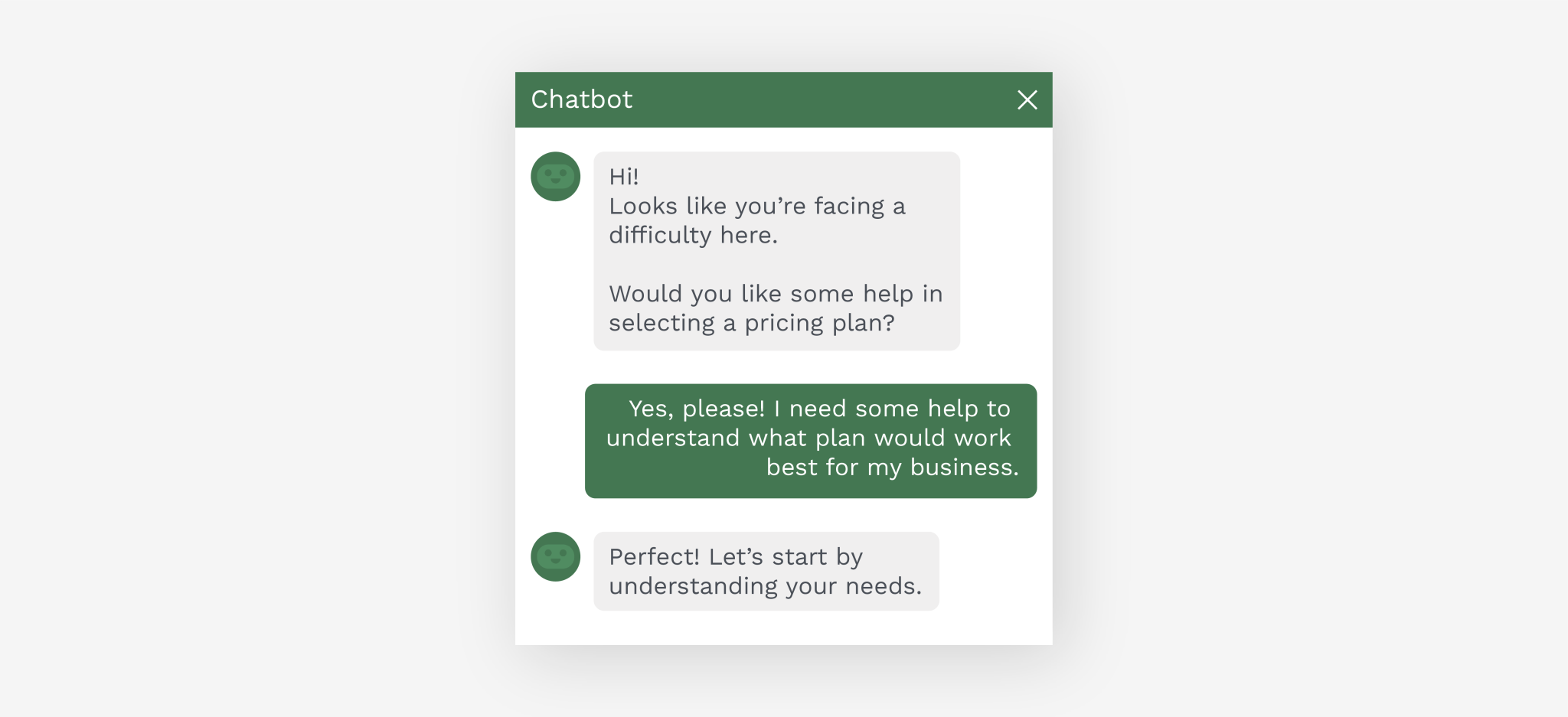Close the Chatbot window with the X

tap(1027, 100)
